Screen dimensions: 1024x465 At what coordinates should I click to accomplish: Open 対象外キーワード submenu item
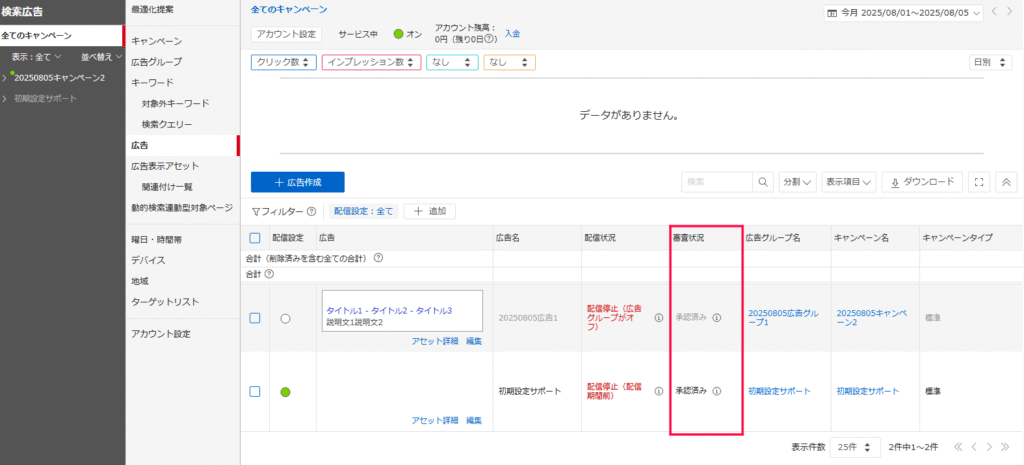175,104
